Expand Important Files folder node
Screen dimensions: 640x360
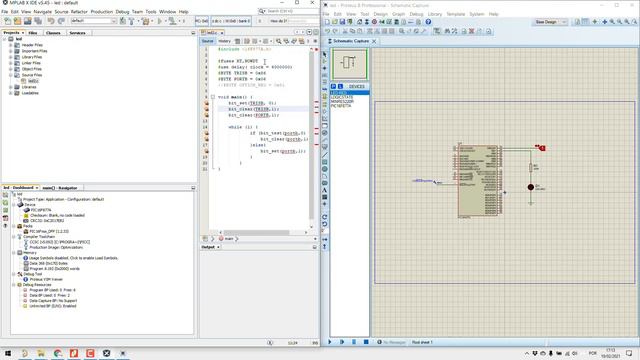pos(11,51)
